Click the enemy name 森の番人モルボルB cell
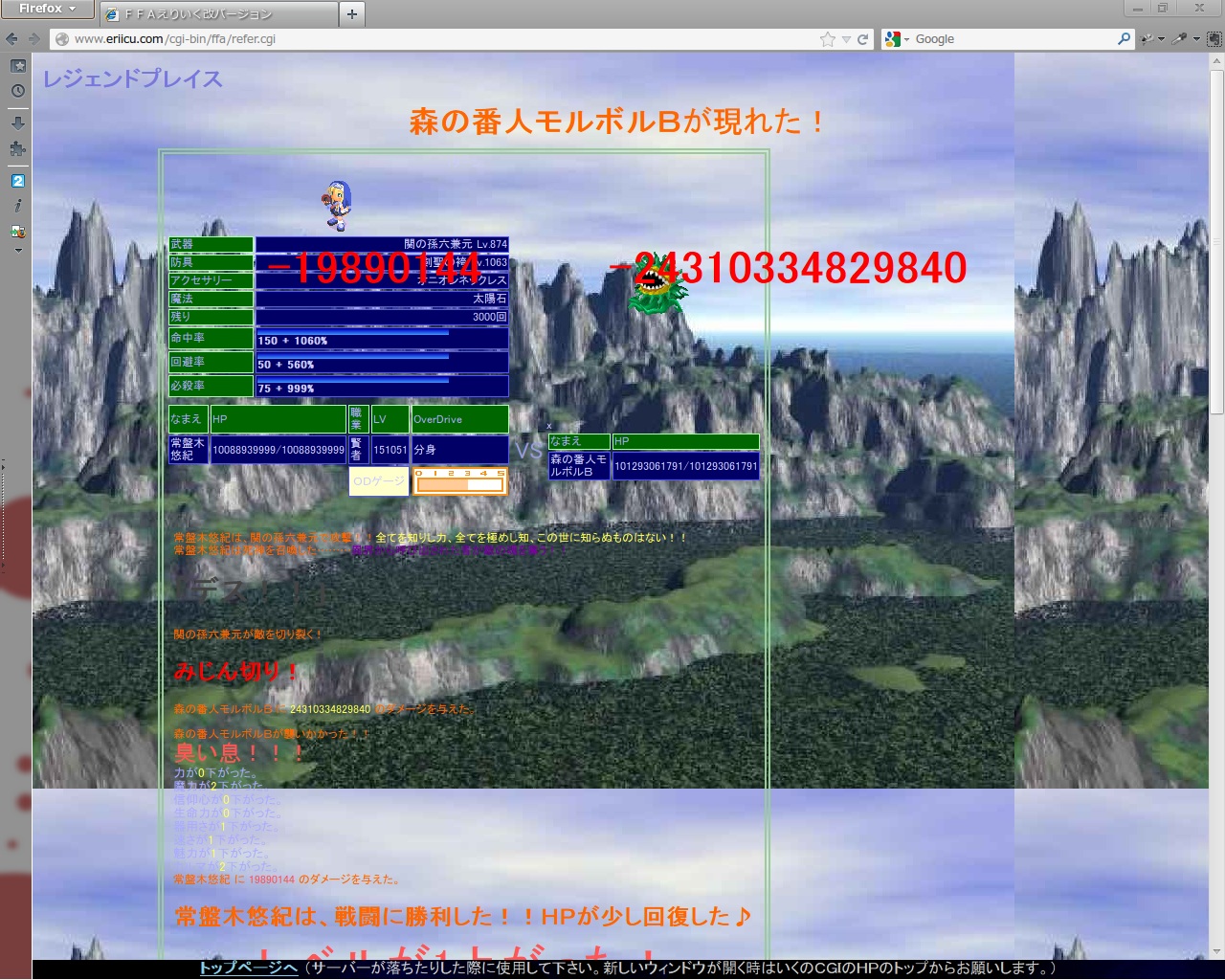 [x=579, y=466]
